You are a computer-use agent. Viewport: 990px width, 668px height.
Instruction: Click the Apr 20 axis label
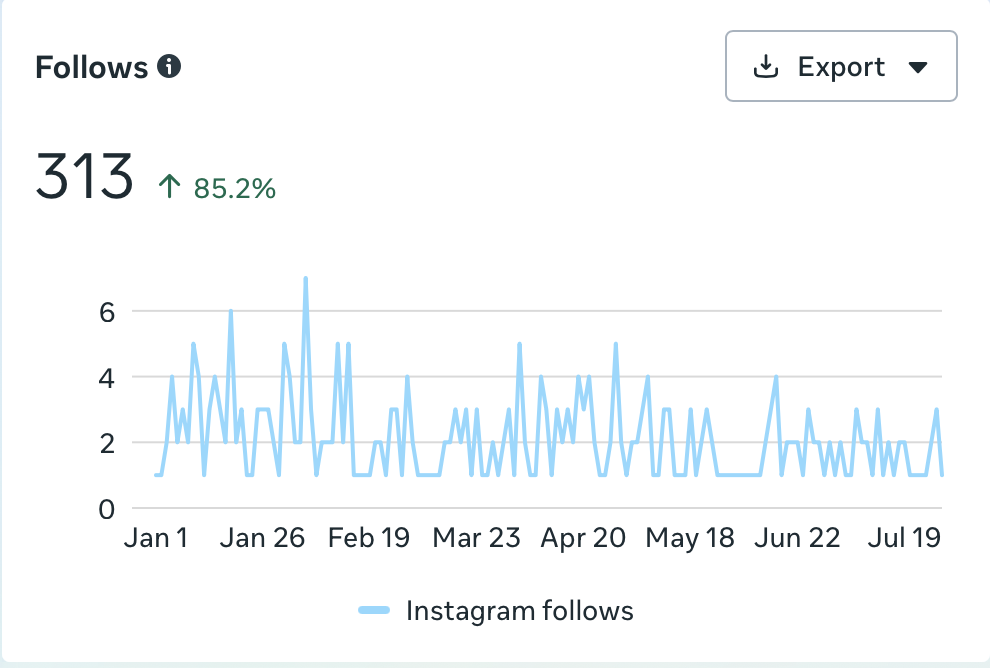(583, 538)
